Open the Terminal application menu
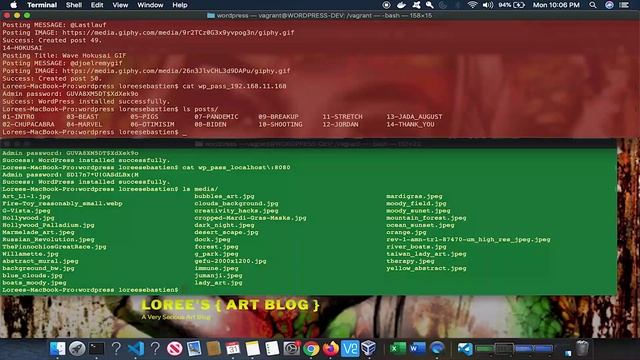This screenshot has width=640, height=360. click(x=42, y=5)
